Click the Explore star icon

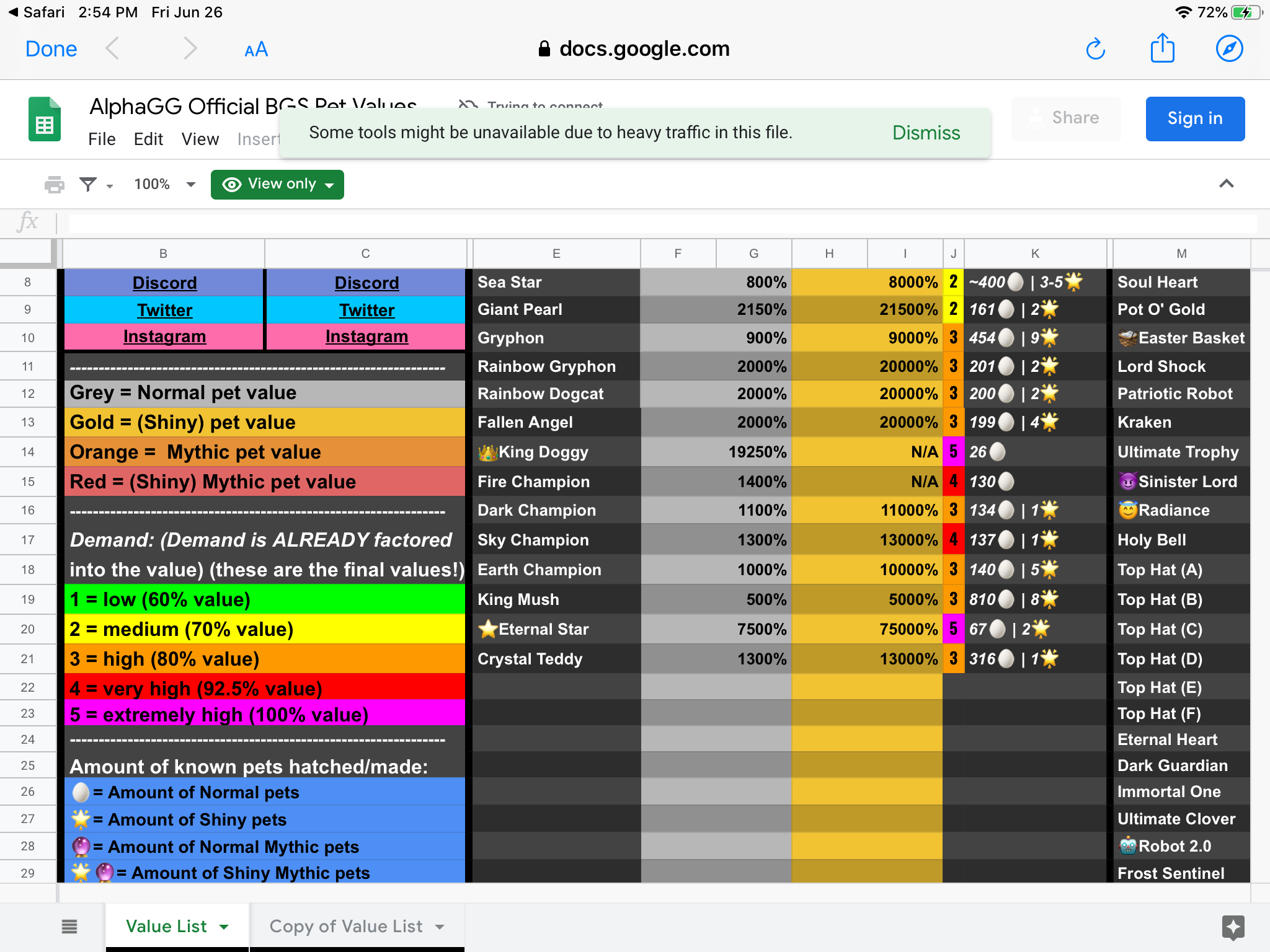coord(1233,927)
